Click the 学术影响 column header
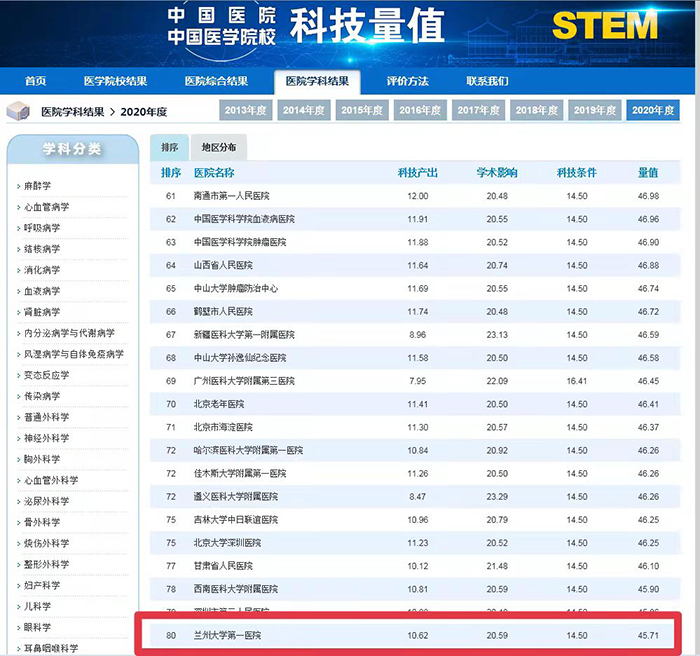 (x=497, y=172)
